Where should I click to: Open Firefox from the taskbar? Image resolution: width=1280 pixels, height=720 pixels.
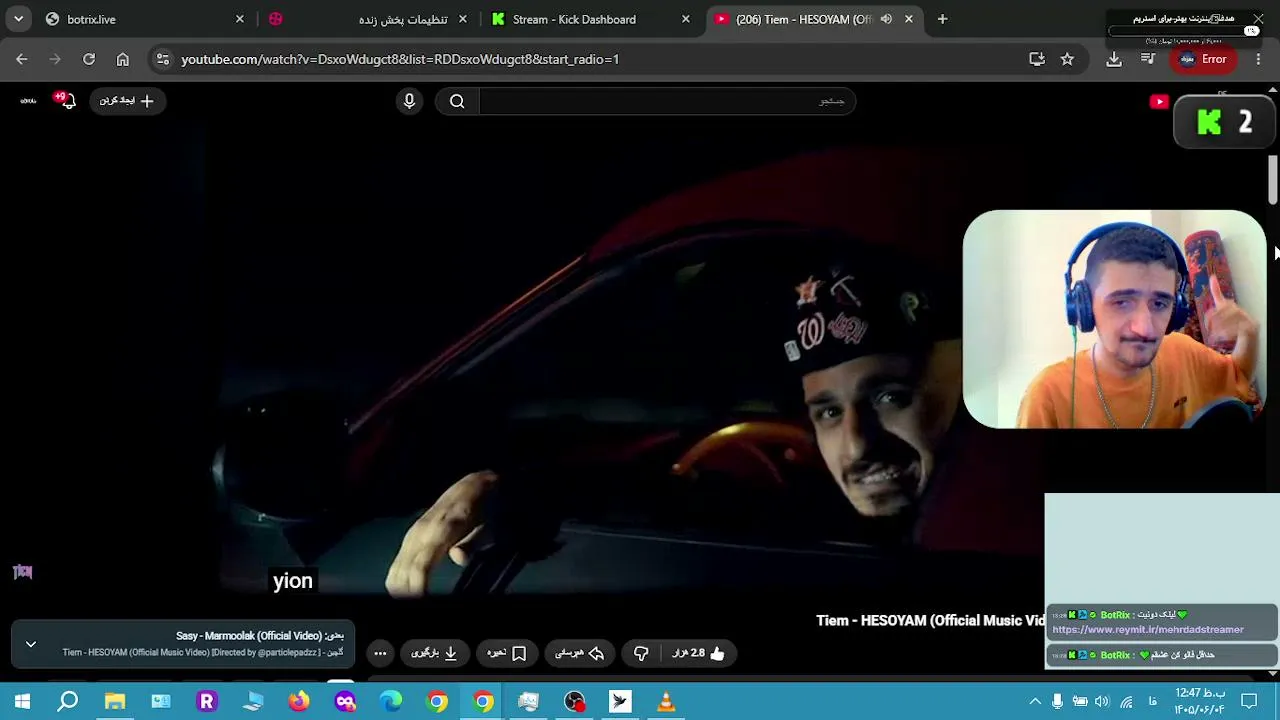(299, 701)
